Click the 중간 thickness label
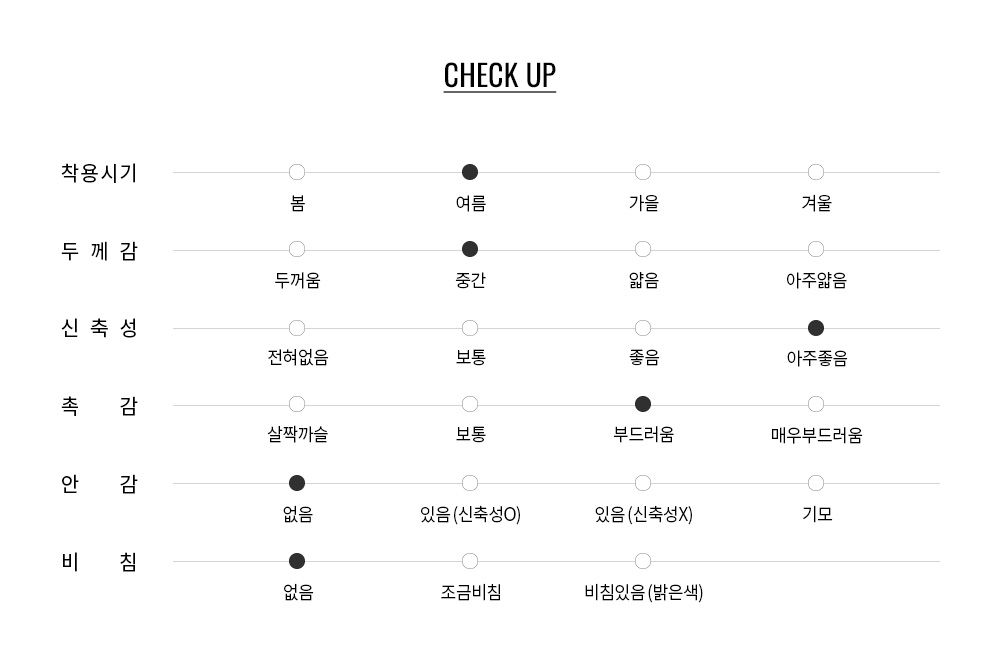 pos(471,280)
